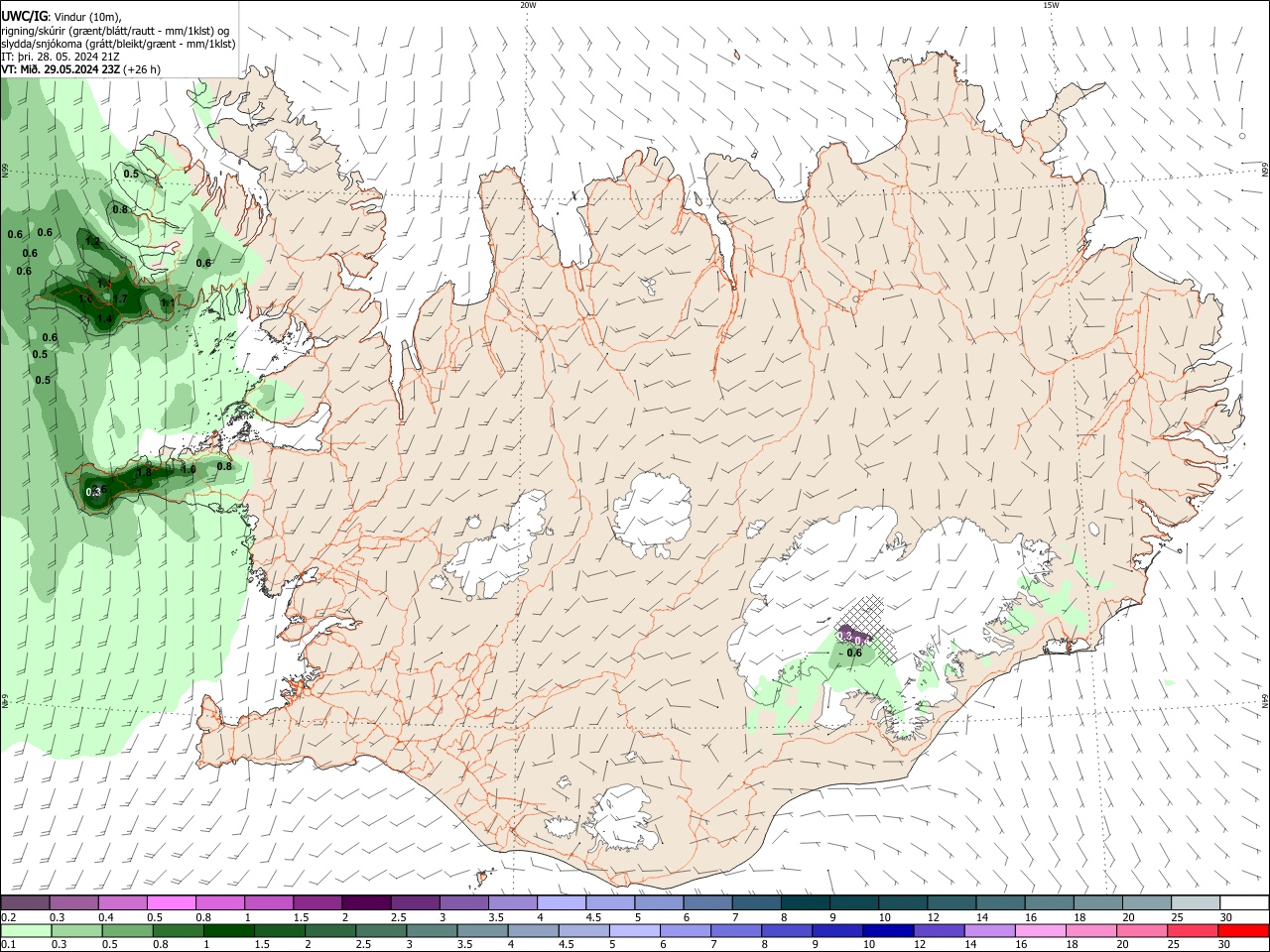Click the '20W' longitude label
The height and width of the screenshot is (952, 1270).
pos(528,5)
